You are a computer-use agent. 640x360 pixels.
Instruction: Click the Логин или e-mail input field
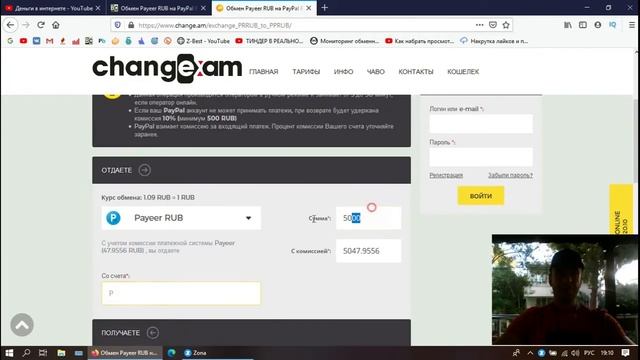click(x=481, y=124)
